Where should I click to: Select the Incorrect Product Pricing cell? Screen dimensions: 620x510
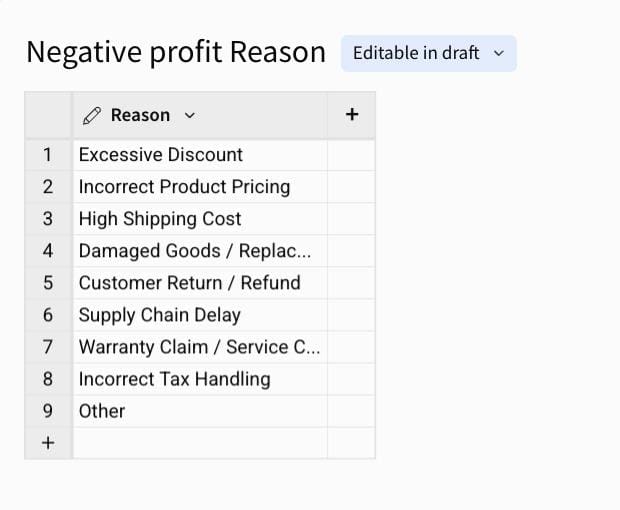tap(200, 187)
